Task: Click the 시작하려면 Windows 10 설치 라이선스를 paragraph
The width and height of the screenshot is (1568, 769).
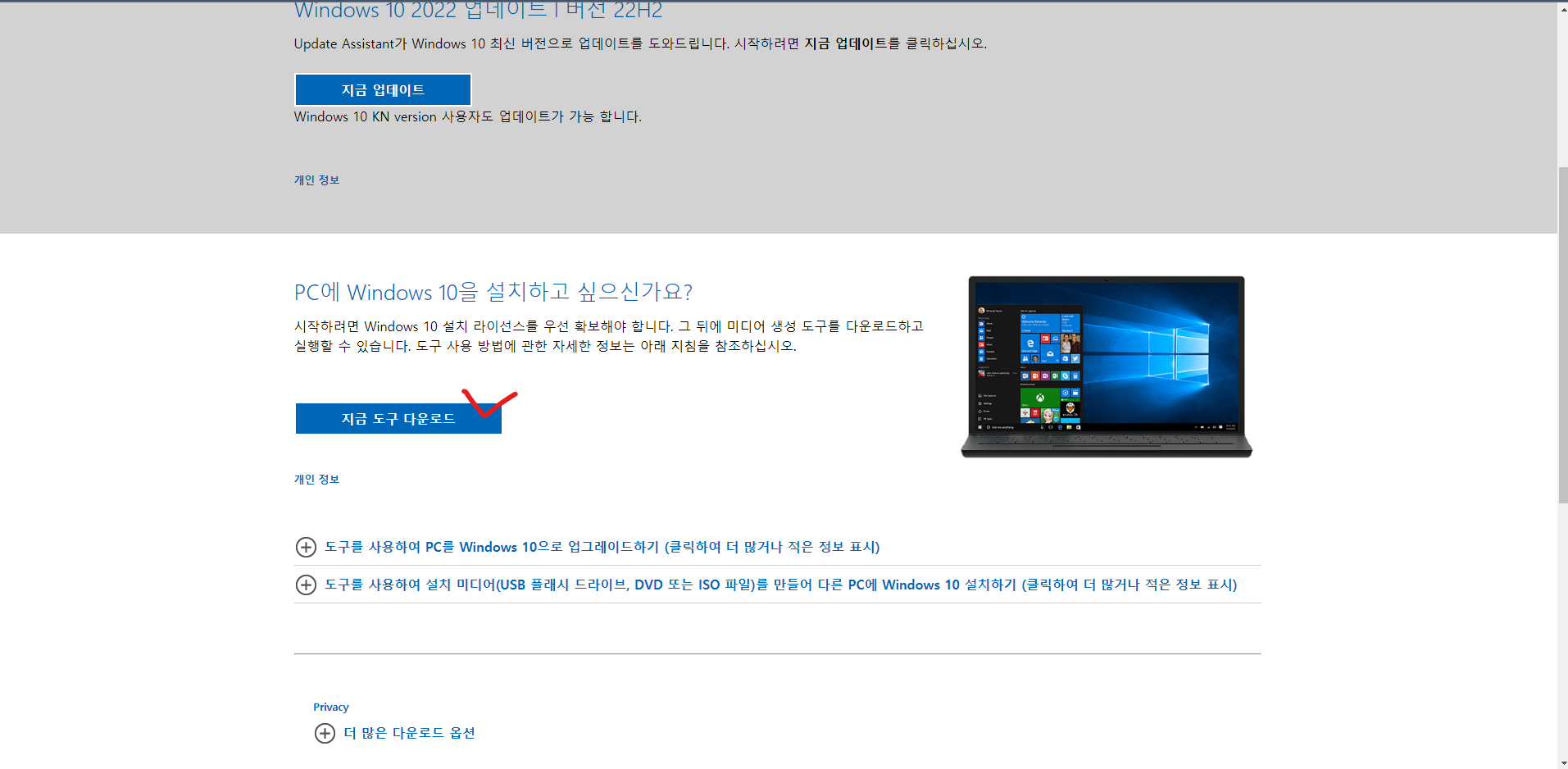Action: coord(609,336)
